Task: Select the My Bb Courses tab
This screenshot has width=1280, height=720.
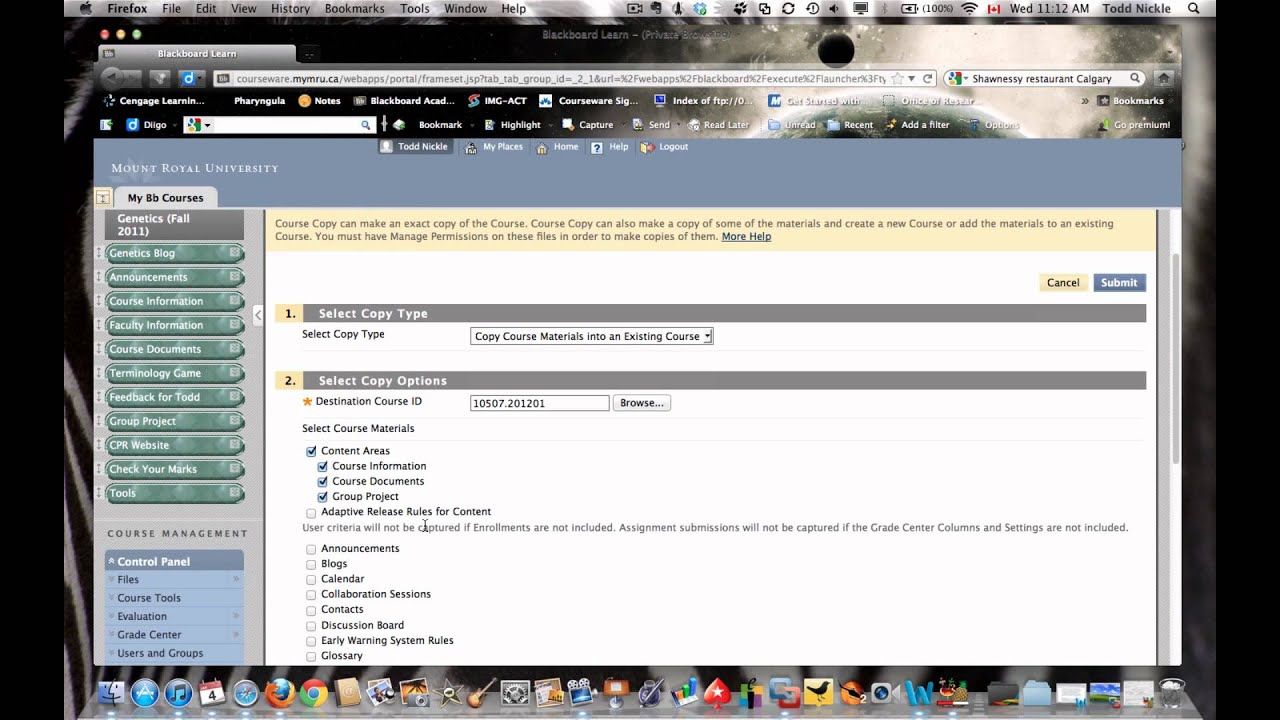Action: (165, 198)
